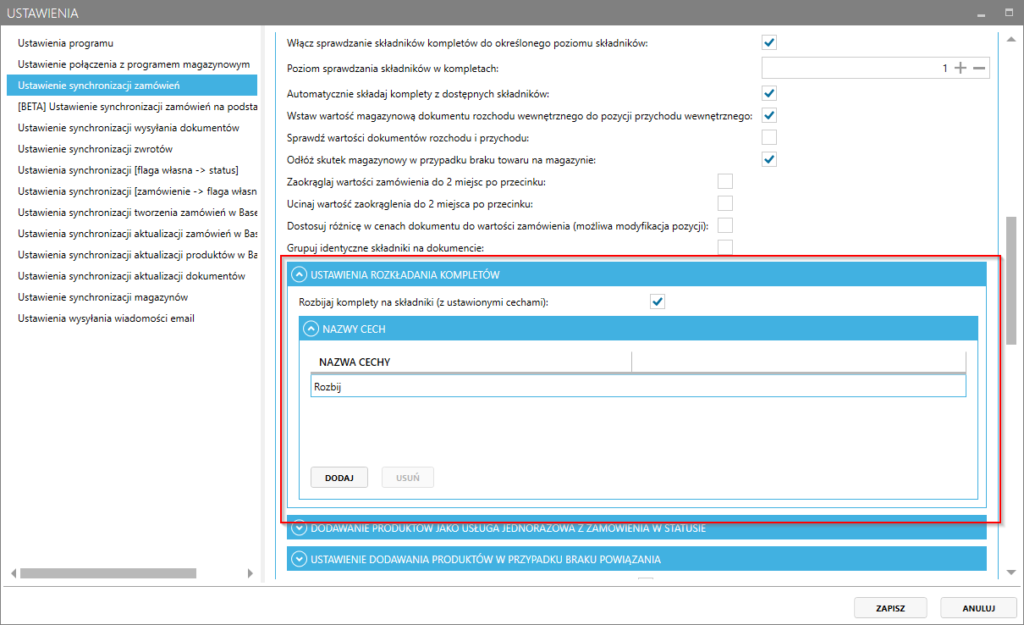Image resolution: width=1024 pixels, height=625 pixels.
Task: Select the Rozbij row in table
Action: [x=638, y=387]
